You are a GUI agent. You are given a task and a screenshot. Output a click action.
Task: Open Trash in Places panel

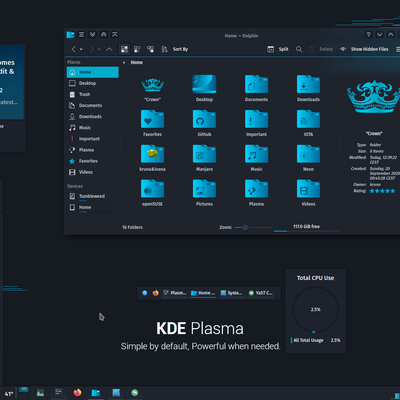coord(92,94)
